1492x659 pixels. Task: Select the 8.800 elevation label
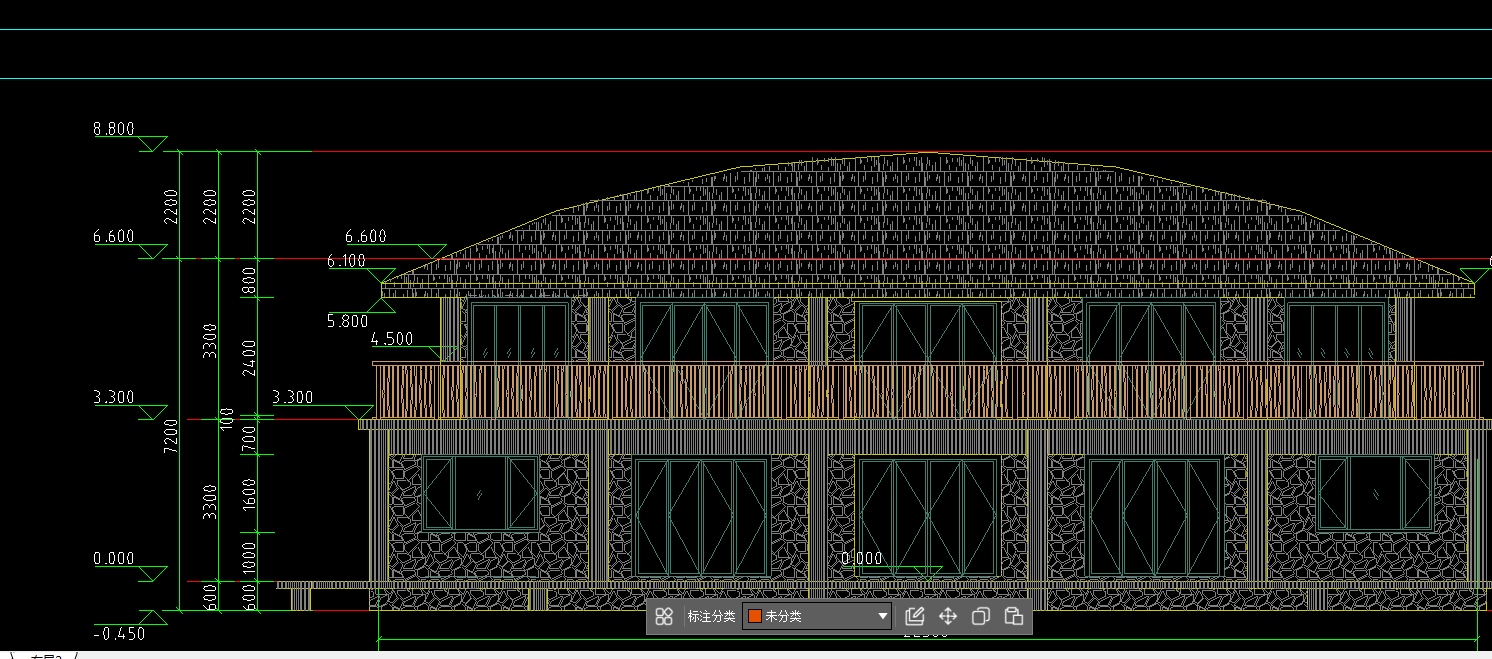(114, 129)
